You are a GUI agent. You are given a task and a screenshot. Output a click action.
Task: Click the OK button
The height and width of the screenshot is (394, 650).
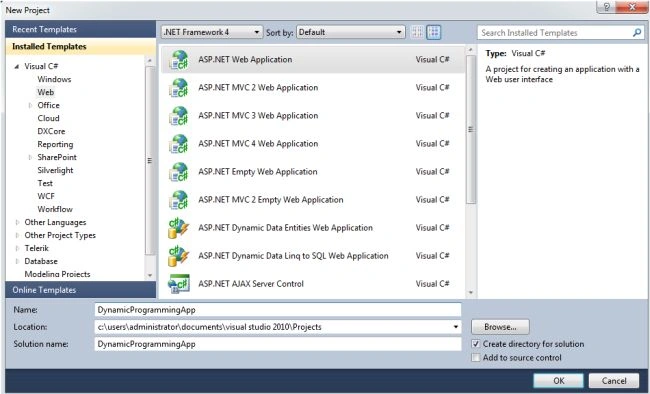(558, 381)
